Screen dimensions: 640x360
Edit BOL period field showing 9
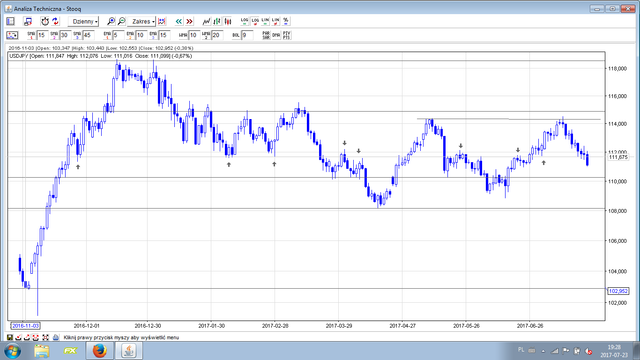(247, 36)
